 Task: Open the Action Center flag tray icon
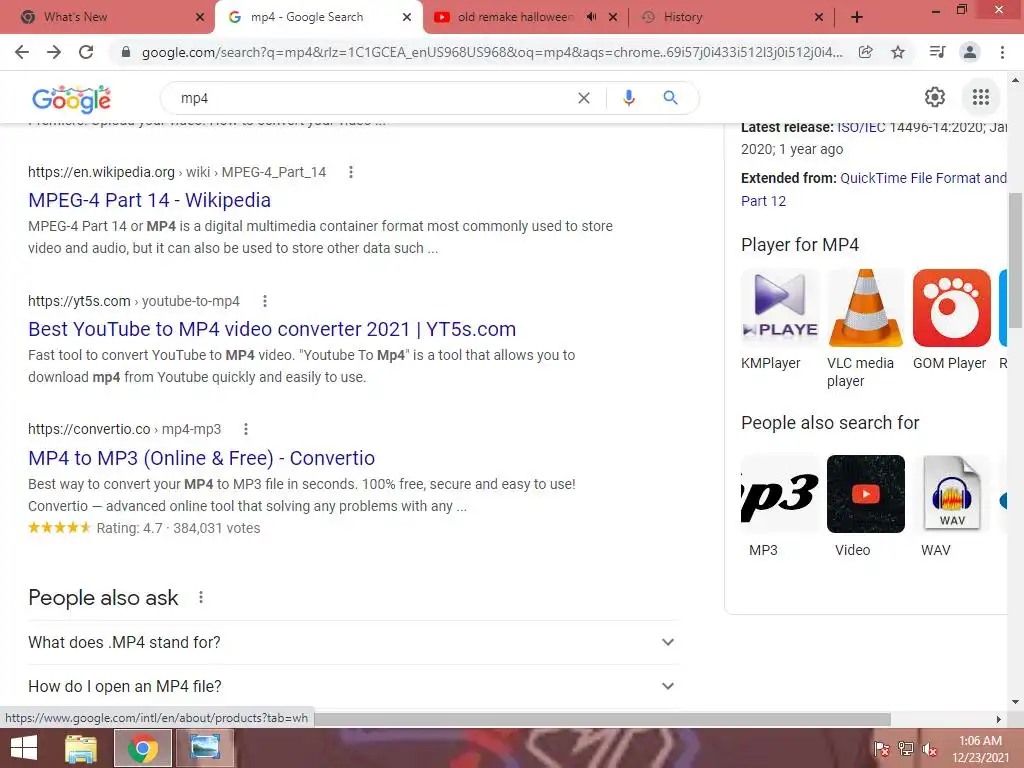882,748
